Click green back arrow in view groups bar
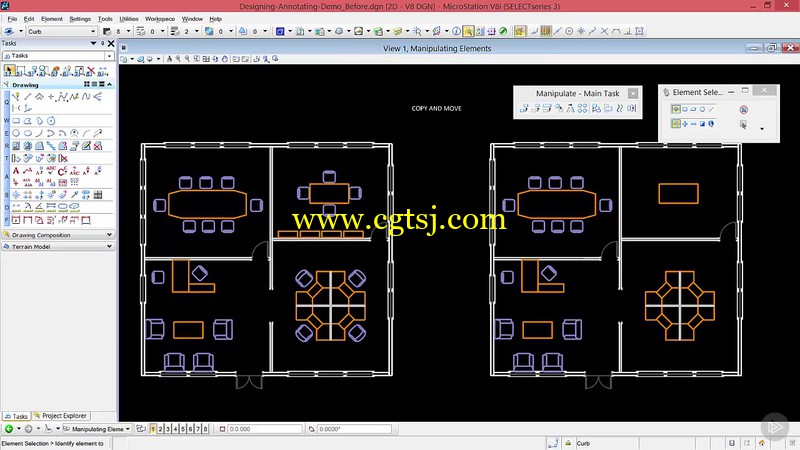This screenshot has height=450, width=800. click(9, 429)
